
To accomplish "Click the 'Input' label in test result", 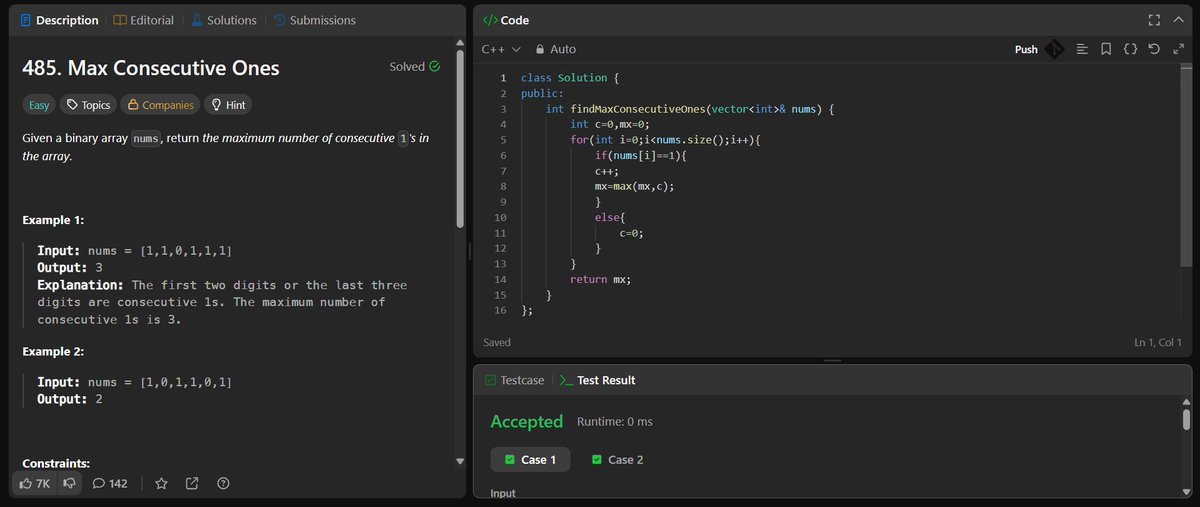I will tap(503, 493).
